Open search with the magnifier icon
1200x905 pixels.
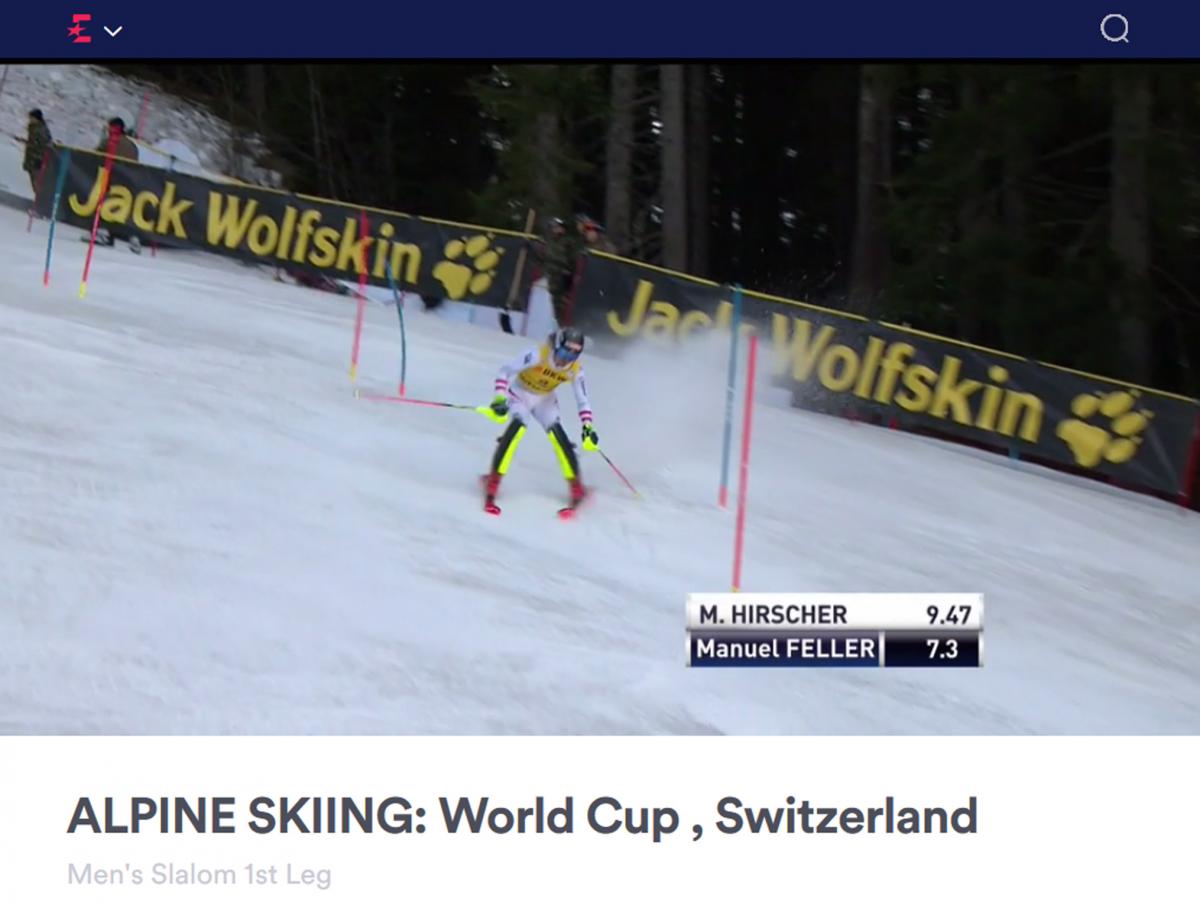(1114, 28)
